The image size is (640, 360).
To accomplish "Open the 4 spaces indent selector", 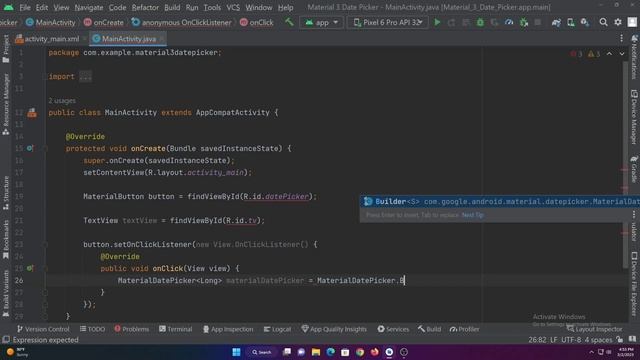I will point(598,340).
